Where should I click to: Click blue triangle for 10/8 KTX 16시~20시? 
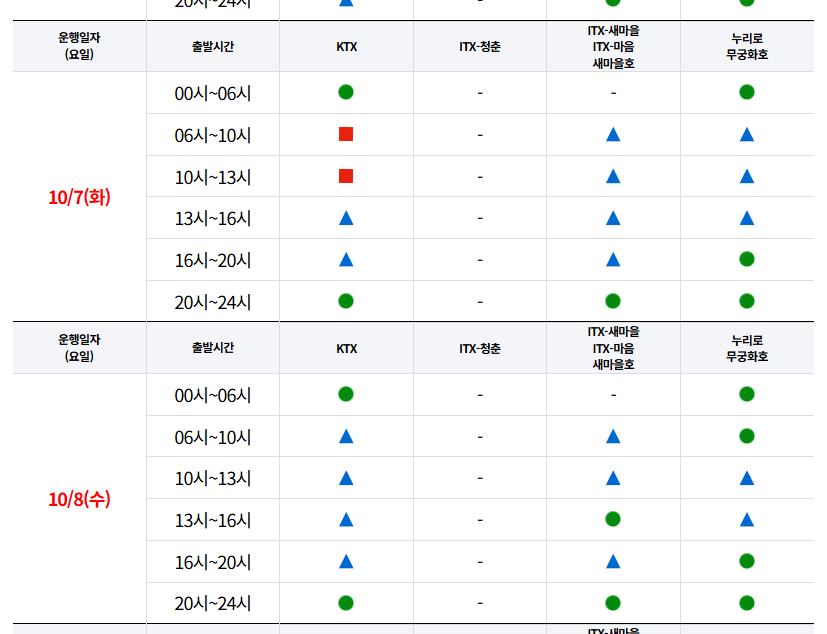pyautogui.click(x=346, y=561)
